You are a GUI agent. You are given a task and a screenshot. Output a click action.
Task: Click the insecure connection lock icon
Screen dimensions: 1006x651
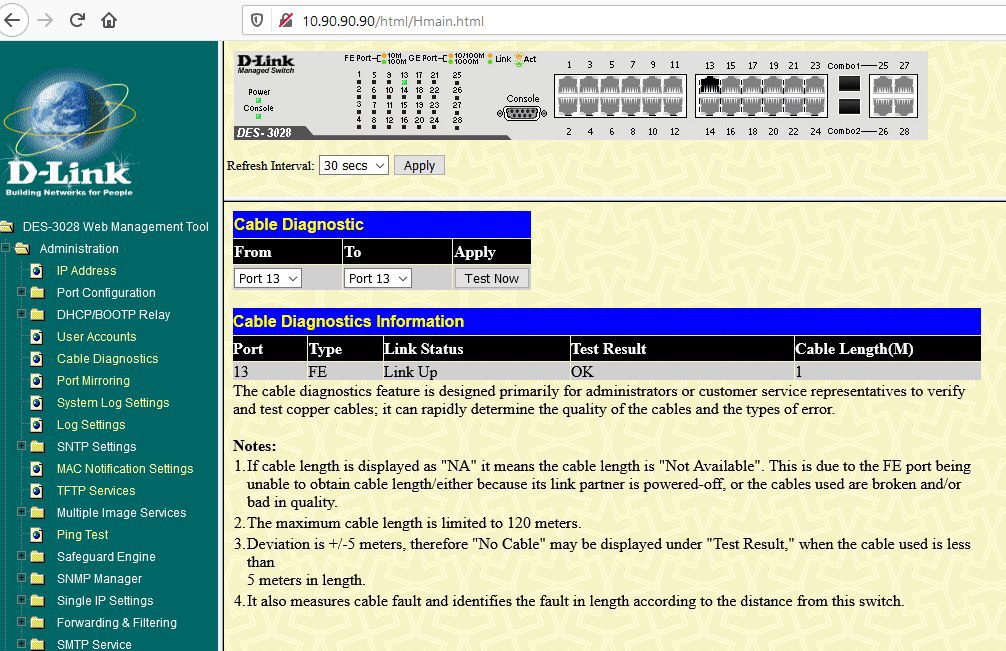(x=286, y=21)
